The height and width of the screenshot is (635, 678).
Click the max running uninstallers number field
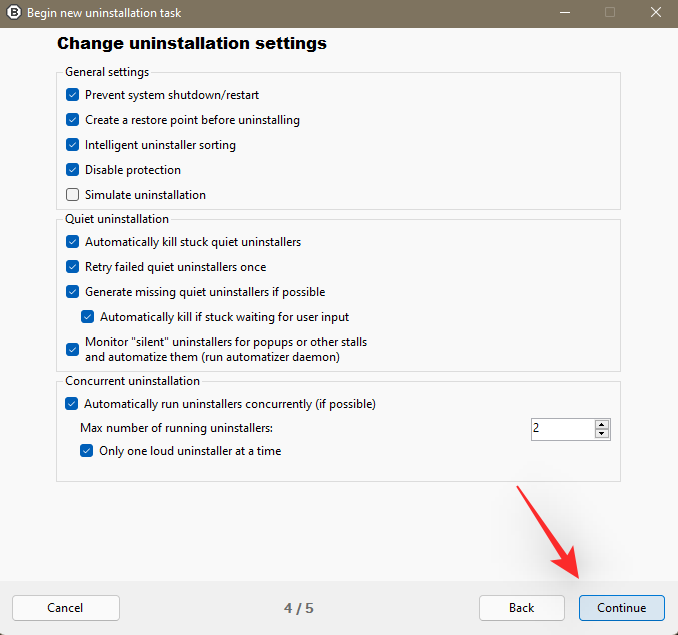coord(562,429)
